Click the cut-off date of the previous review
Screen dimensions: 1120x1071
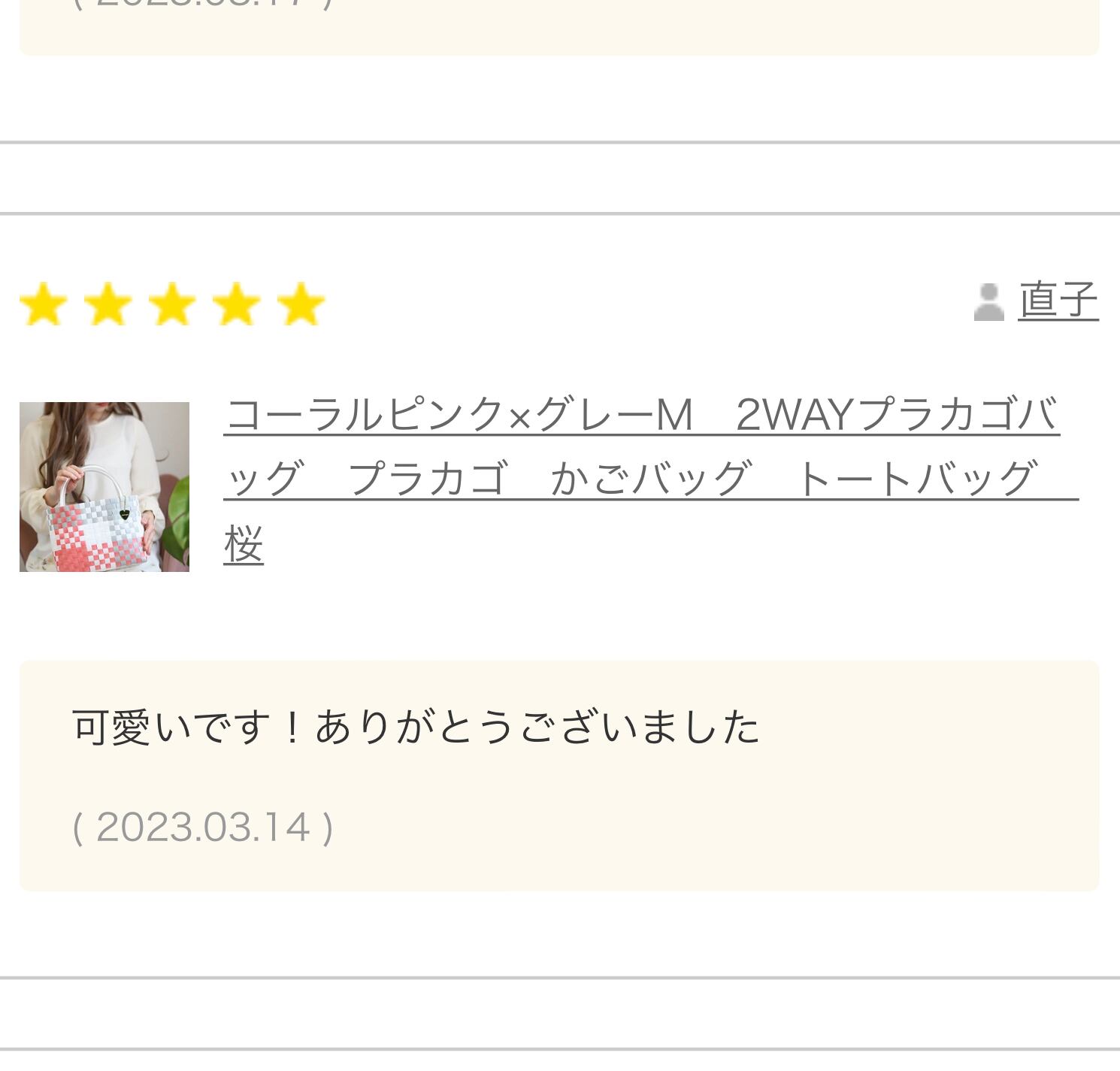pos(203,4)
